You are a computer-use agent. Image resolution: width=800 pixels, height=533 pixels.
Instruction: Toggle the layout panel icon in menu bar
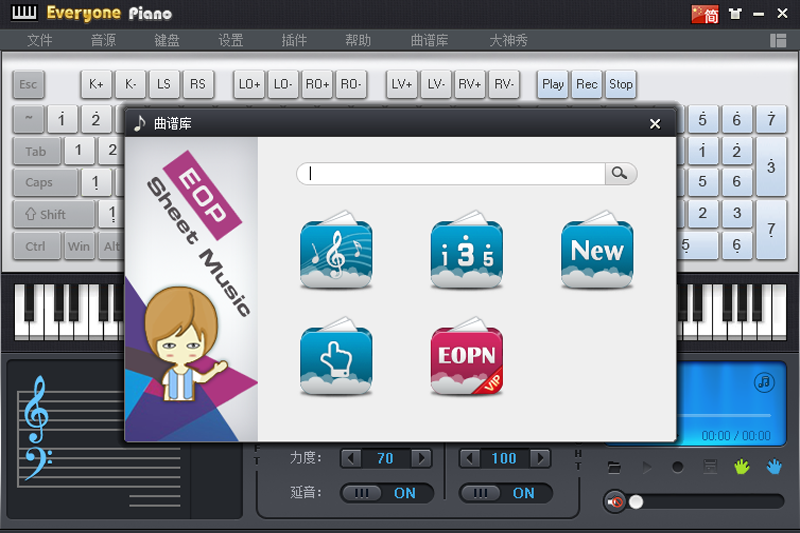pos(778,40)
